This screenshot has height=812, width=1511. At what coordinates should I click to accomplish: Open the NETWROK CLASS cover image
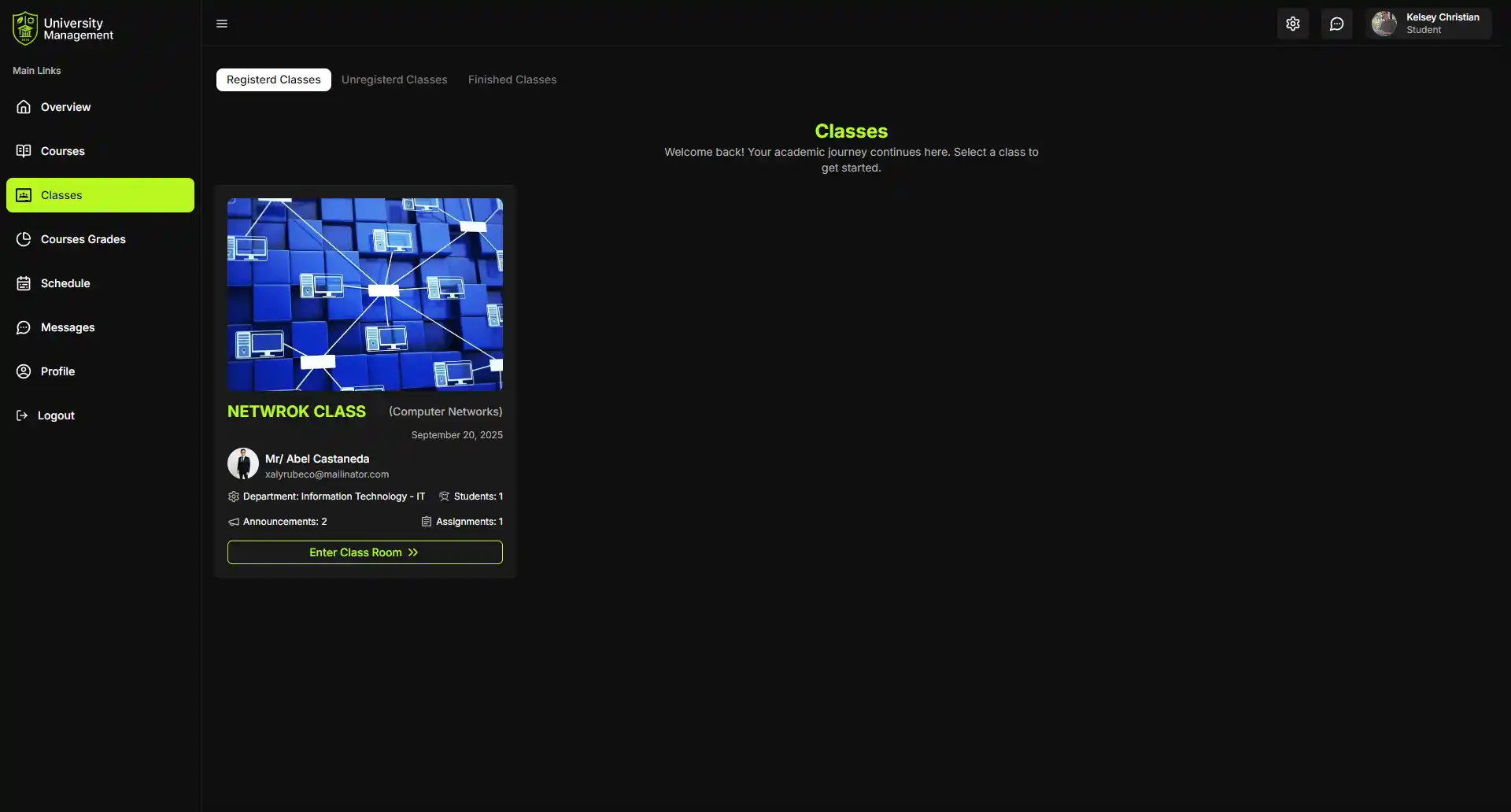364,293
